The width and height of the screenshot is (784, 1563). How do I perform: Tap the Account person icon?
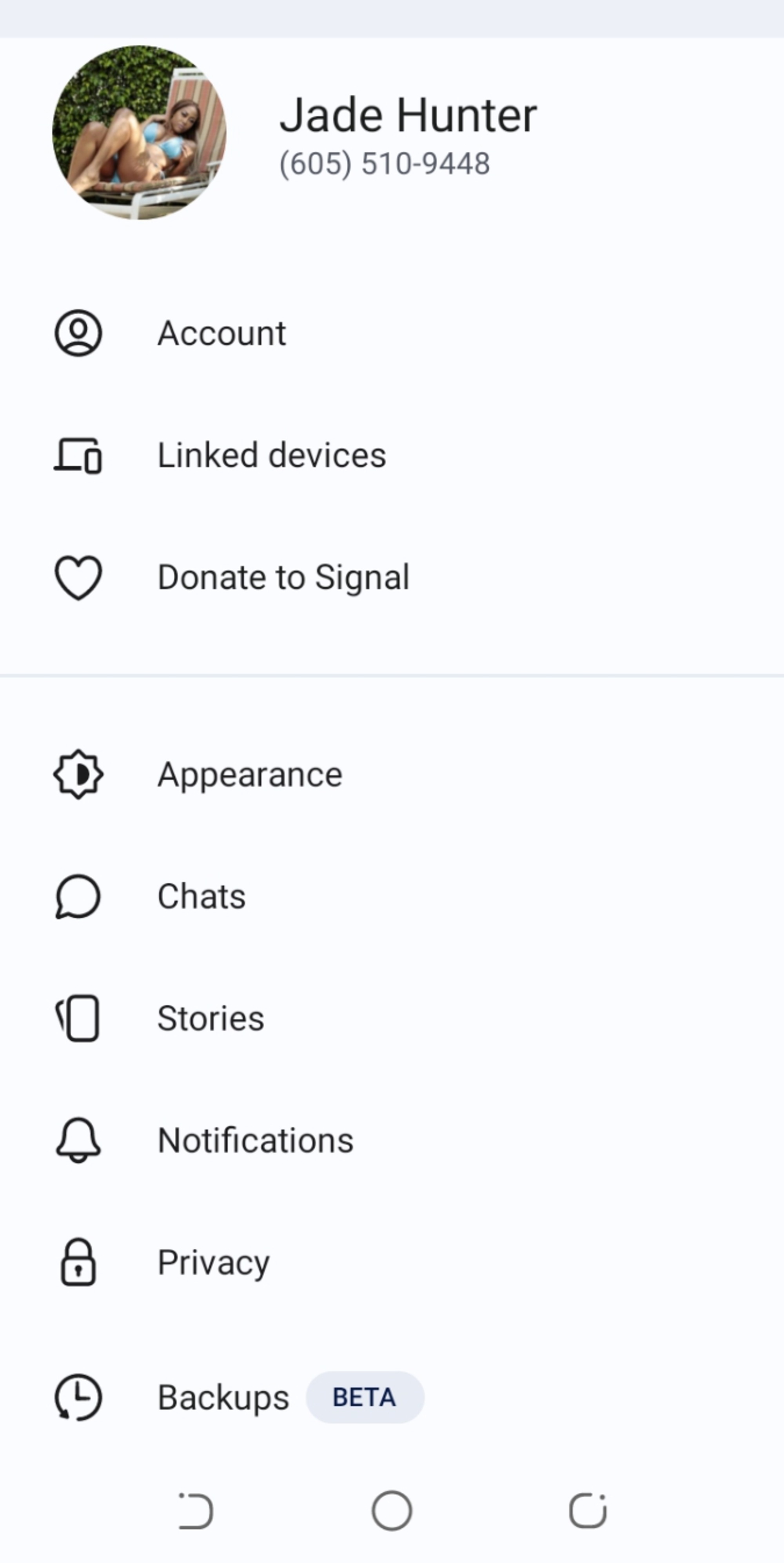78,333
